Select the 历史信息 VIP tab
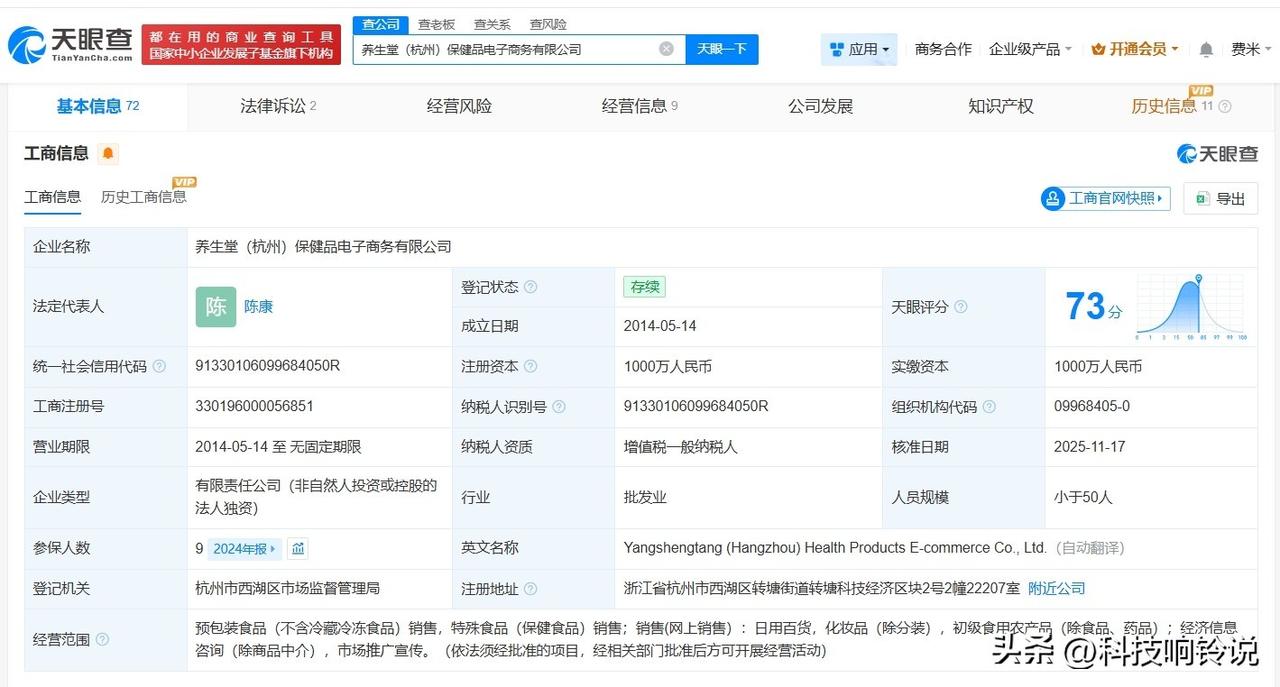1280x687 pixels. coord(1172,106)
